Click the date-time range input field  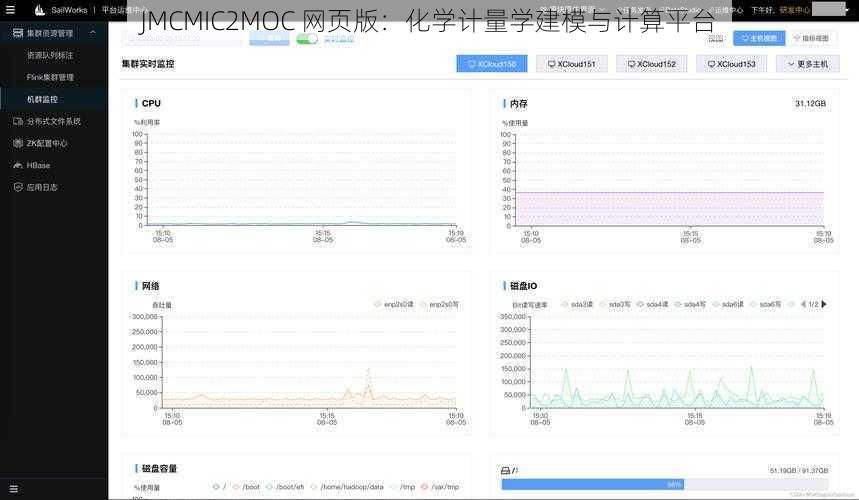pos(182,39)
